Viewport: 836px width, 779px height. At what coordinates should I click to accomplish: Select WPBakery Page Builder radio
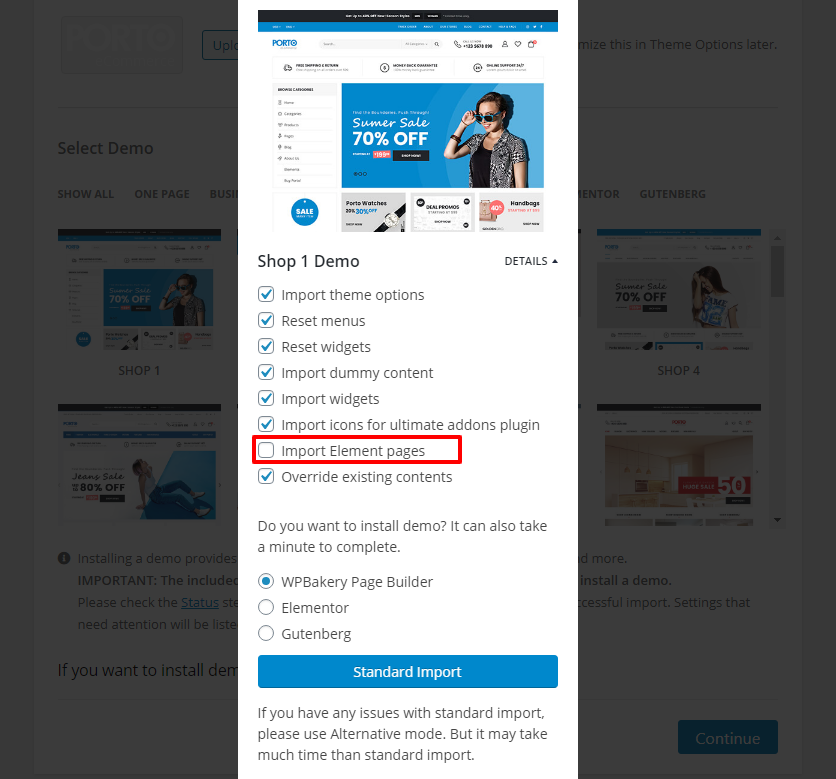(x=266, y=581)
